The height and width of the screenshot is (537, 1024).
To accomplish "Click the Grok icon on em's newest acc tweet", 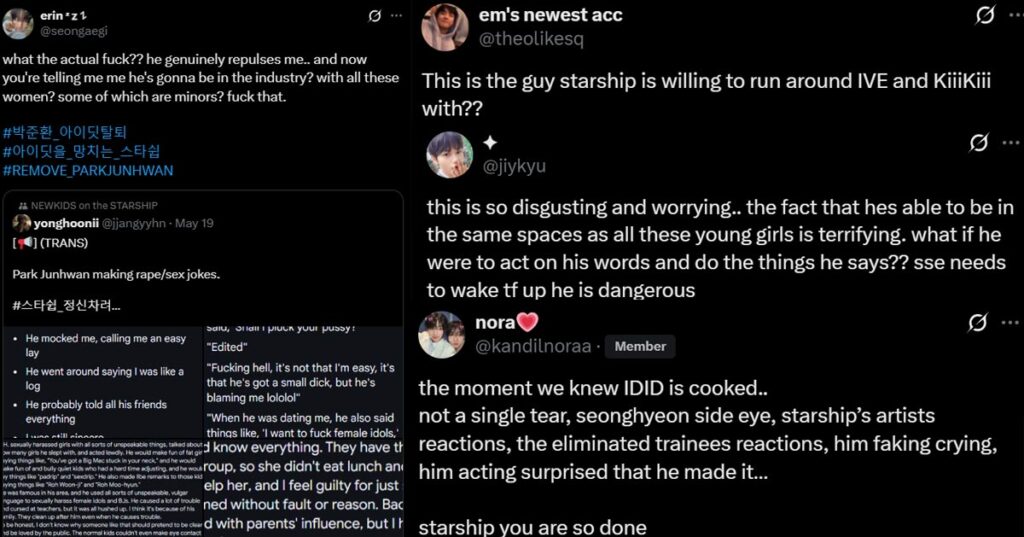I will [x=984, y=15].
